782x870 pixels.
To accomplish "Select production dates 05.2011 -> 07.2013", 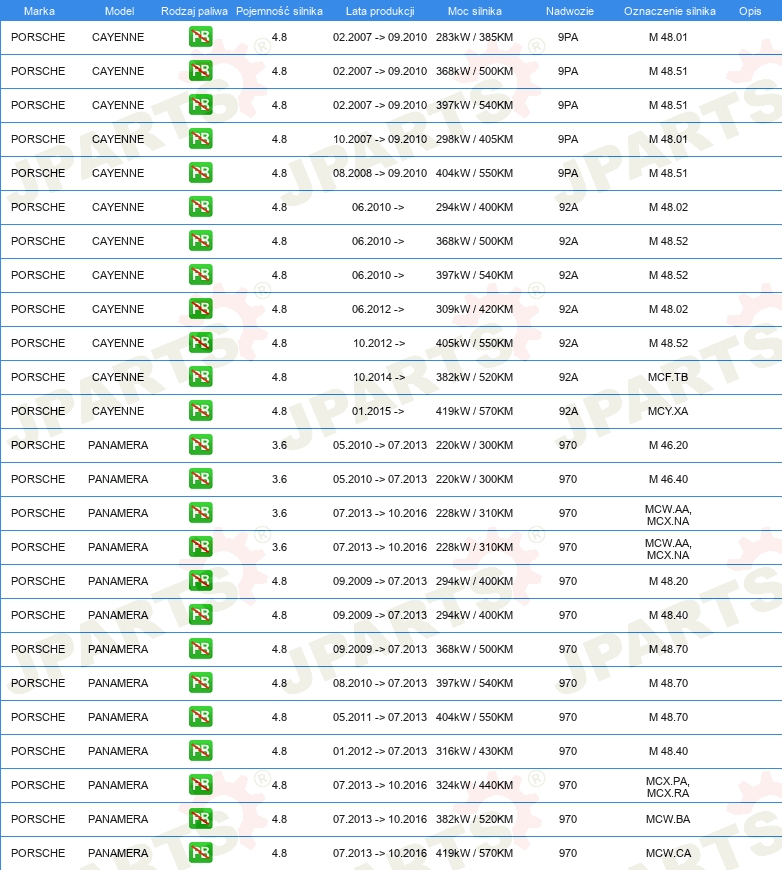I will coord(380,717).
